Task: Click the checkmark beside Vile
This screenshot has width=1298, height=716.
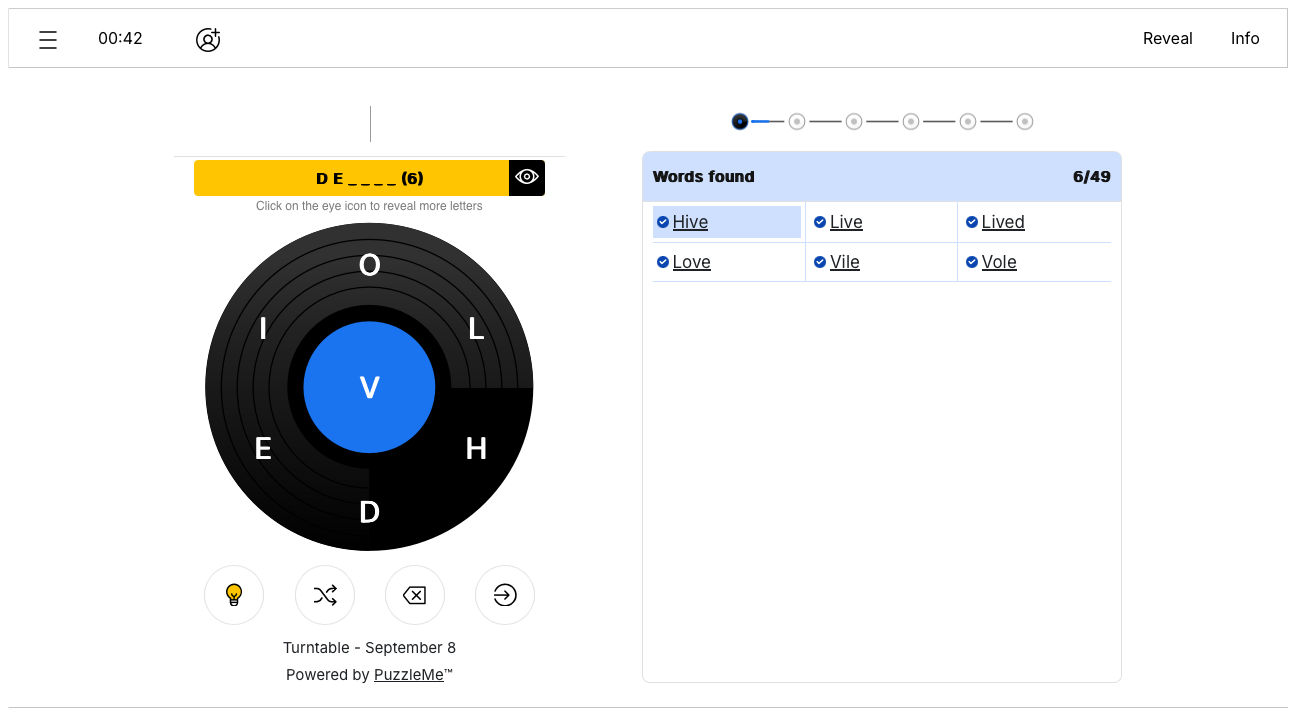Action: (x=820, y=262)
